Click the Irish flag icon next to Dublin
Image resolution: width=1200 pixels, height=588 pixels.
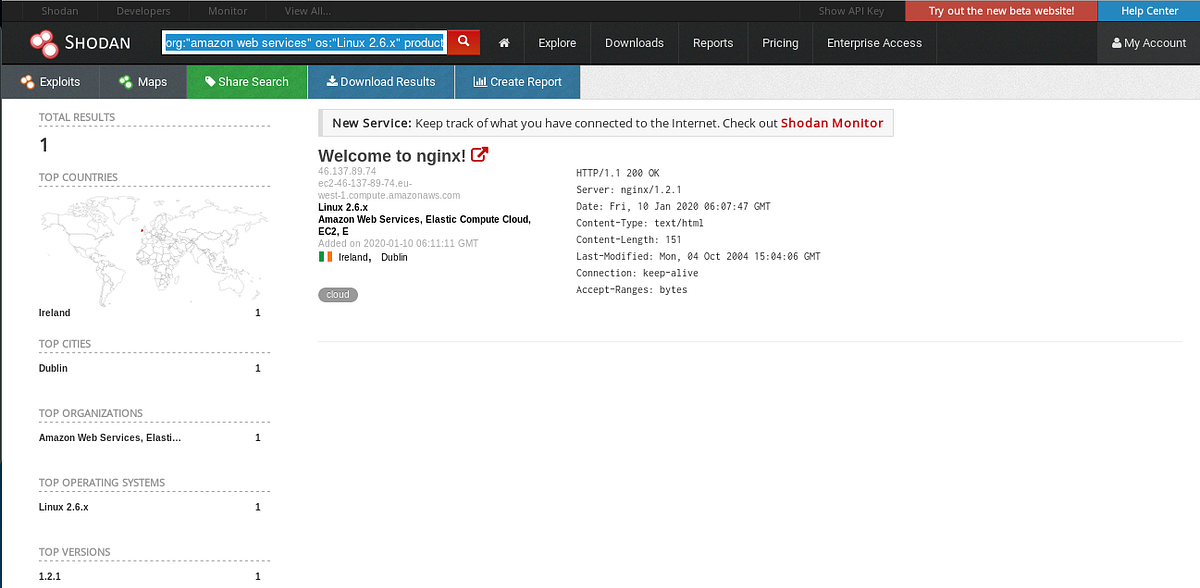coord(324,256)
